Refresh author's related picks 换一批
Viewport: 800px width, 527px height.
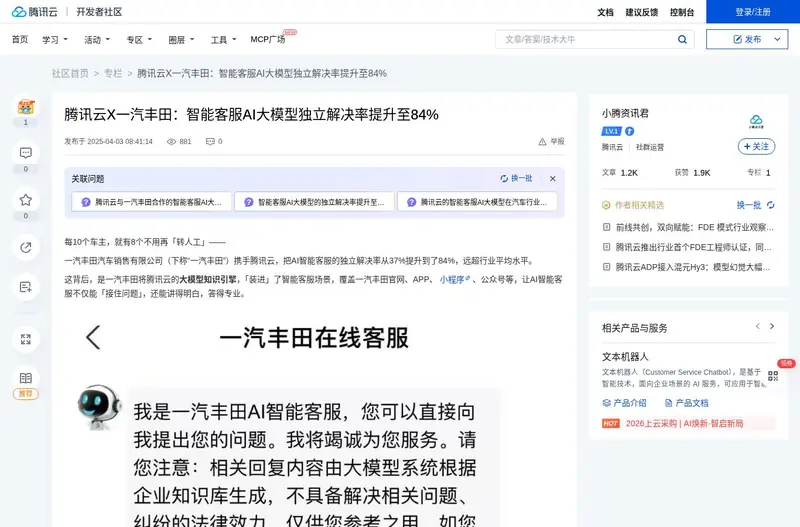point(755,205)
